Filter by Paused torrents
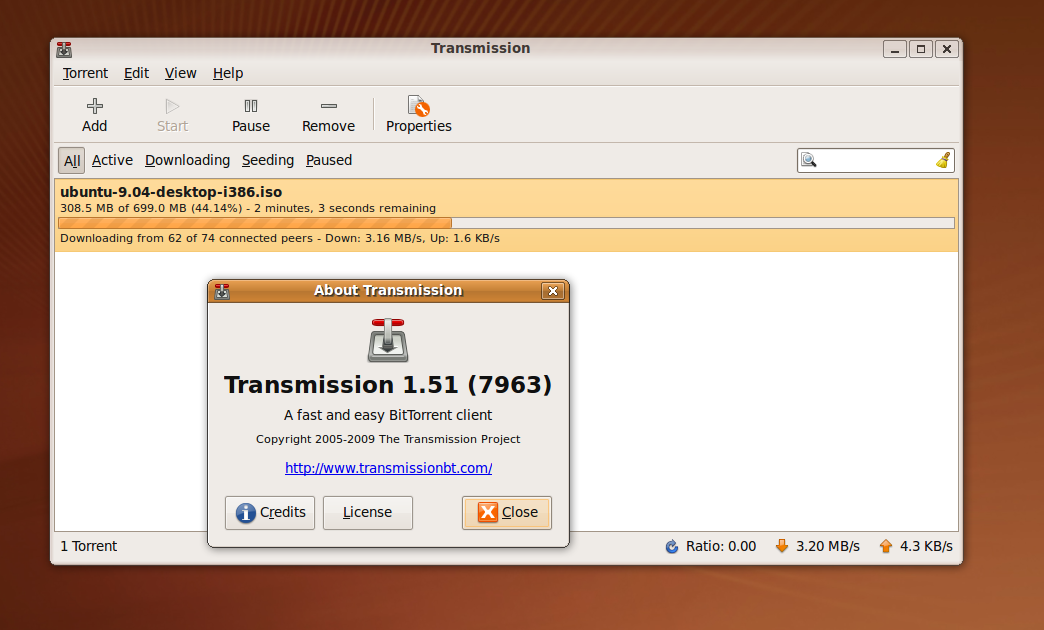 [329, 160]
